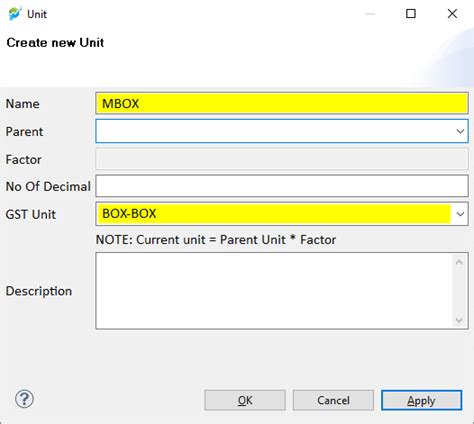The width and height of the screenshot is (474, 424).
Task: Select the GST Unit BOX-BOX field
Action: 282,214
